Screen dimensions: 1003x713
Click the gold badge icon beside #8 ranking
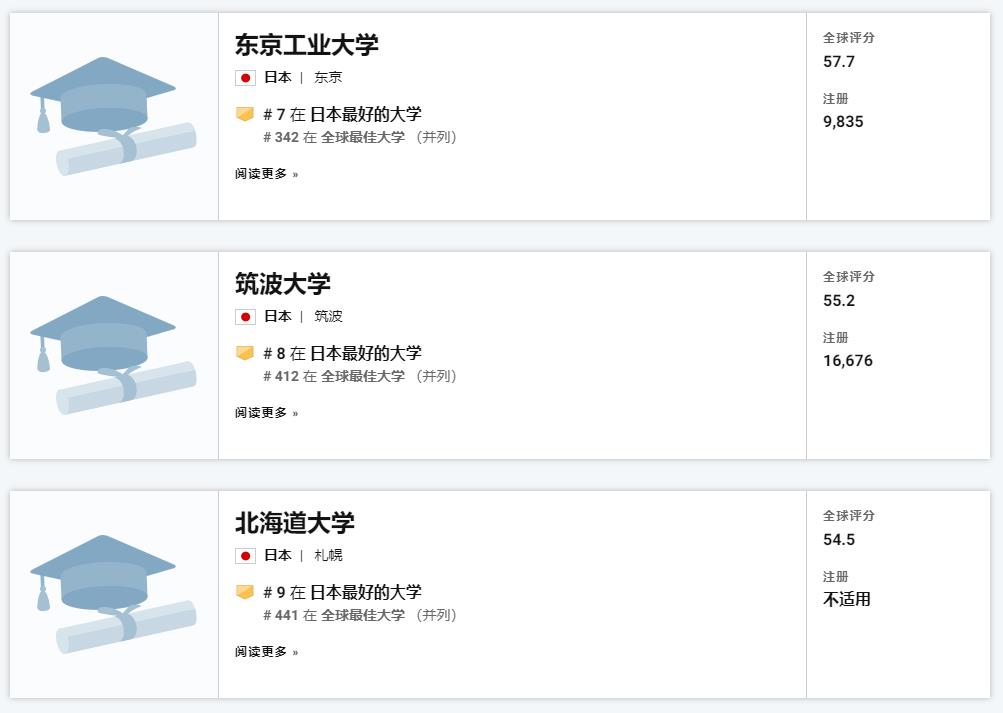(245, 353)
